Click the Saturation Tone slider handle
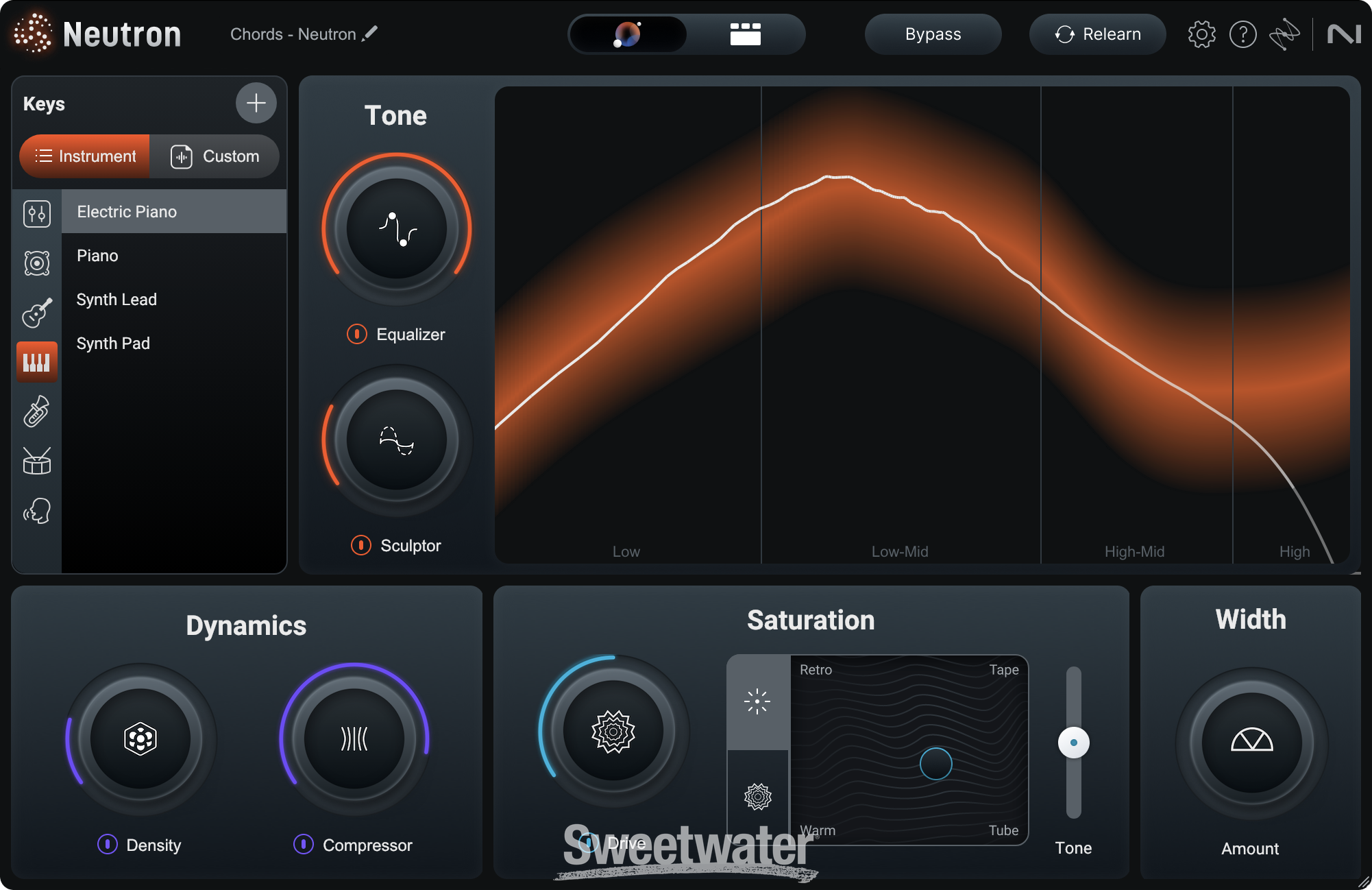1372x890 pixels. [1073, 743]
